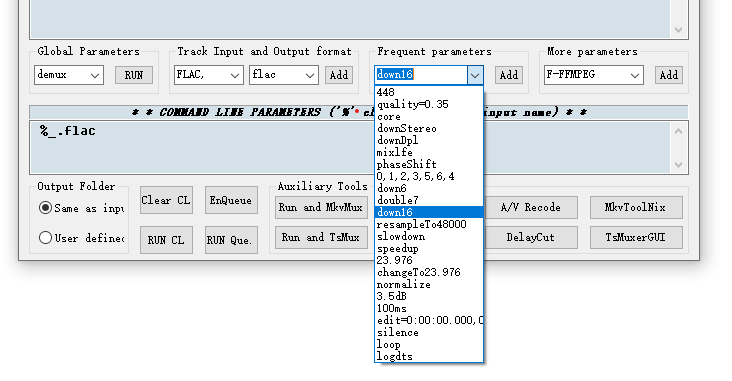
Task: Select the highlighted down16 list entry
Action: click(x=429, y=212)
